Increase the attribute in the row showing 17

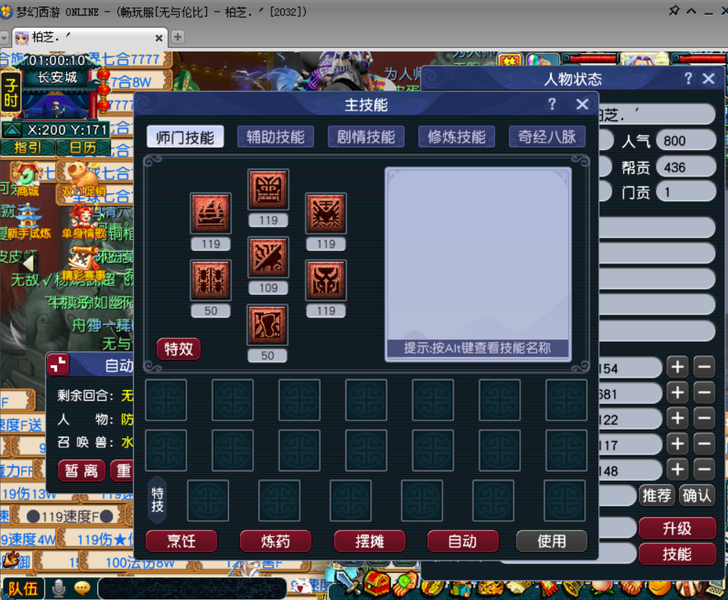pyautogui.click(x=677, y=444)
